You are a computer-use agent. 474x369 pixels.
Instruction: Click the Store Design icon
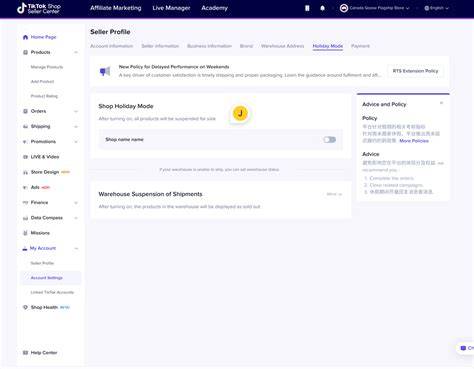25,172
